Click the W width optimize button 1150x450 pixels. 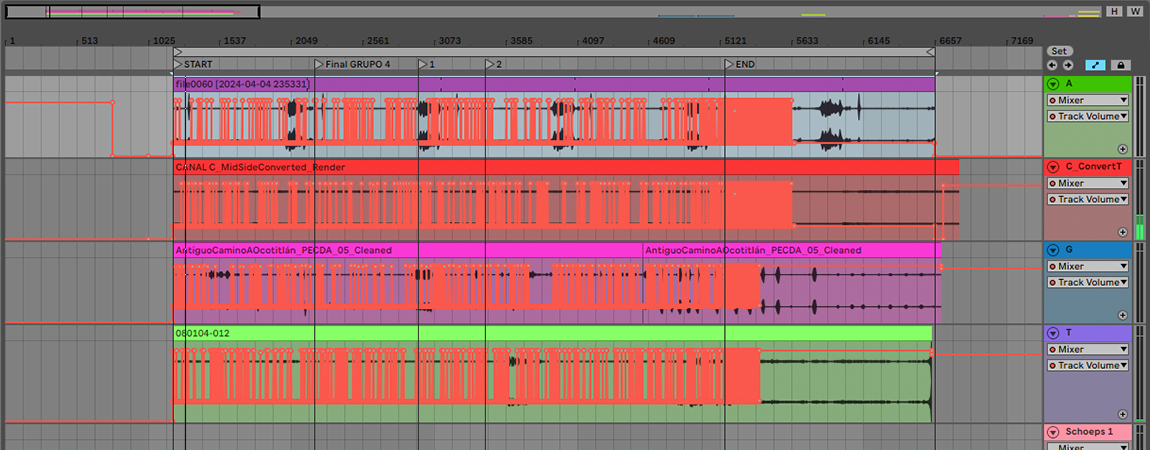pyautogui.click(x=1135, y=11)
